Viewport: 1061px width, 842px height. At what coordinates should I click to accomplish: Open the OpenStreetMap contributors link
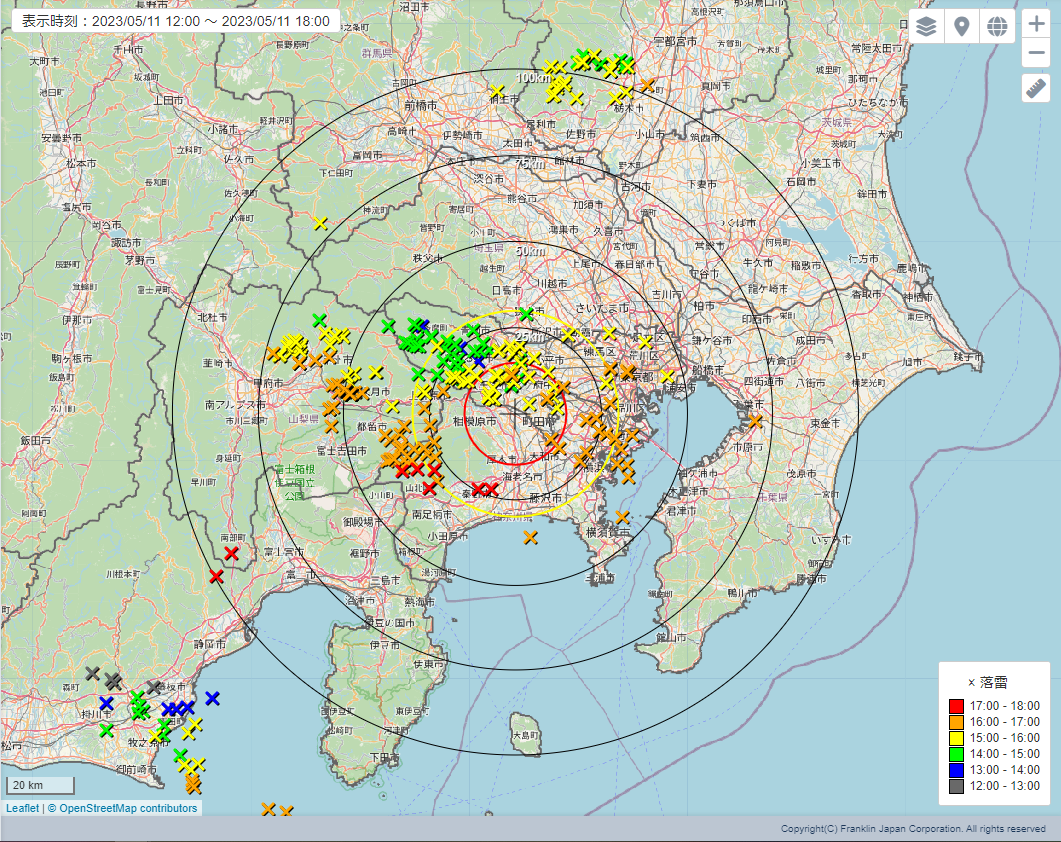point(128,808)
